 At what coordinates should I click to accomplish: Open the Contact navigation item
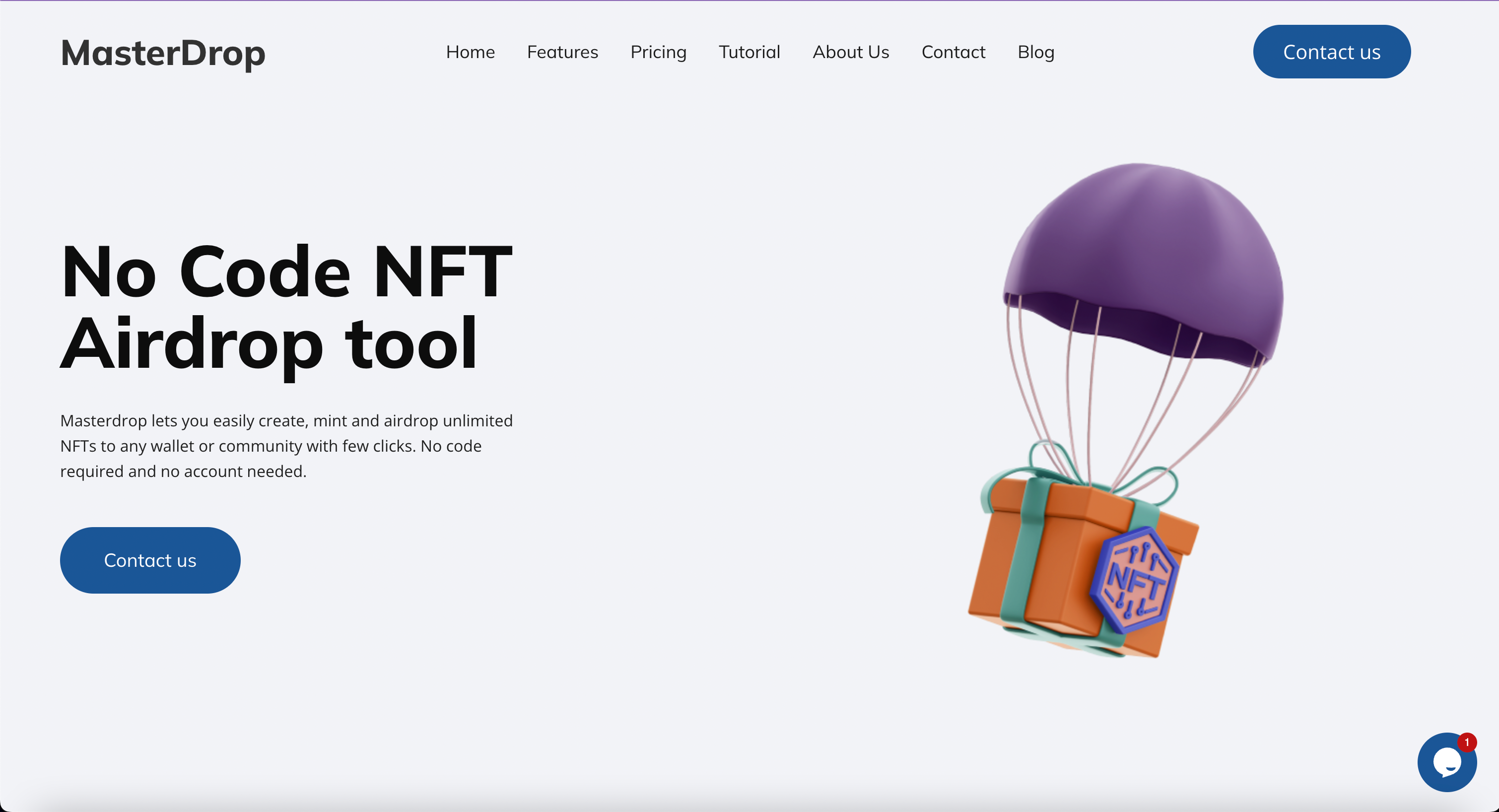coord(953,52)
